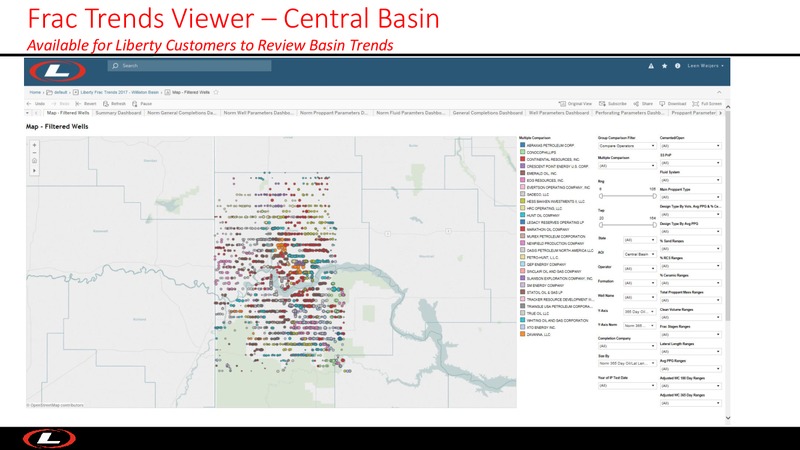
Task: Open the Perforating Parameters Dashboard tab
Action: point(630,113)
